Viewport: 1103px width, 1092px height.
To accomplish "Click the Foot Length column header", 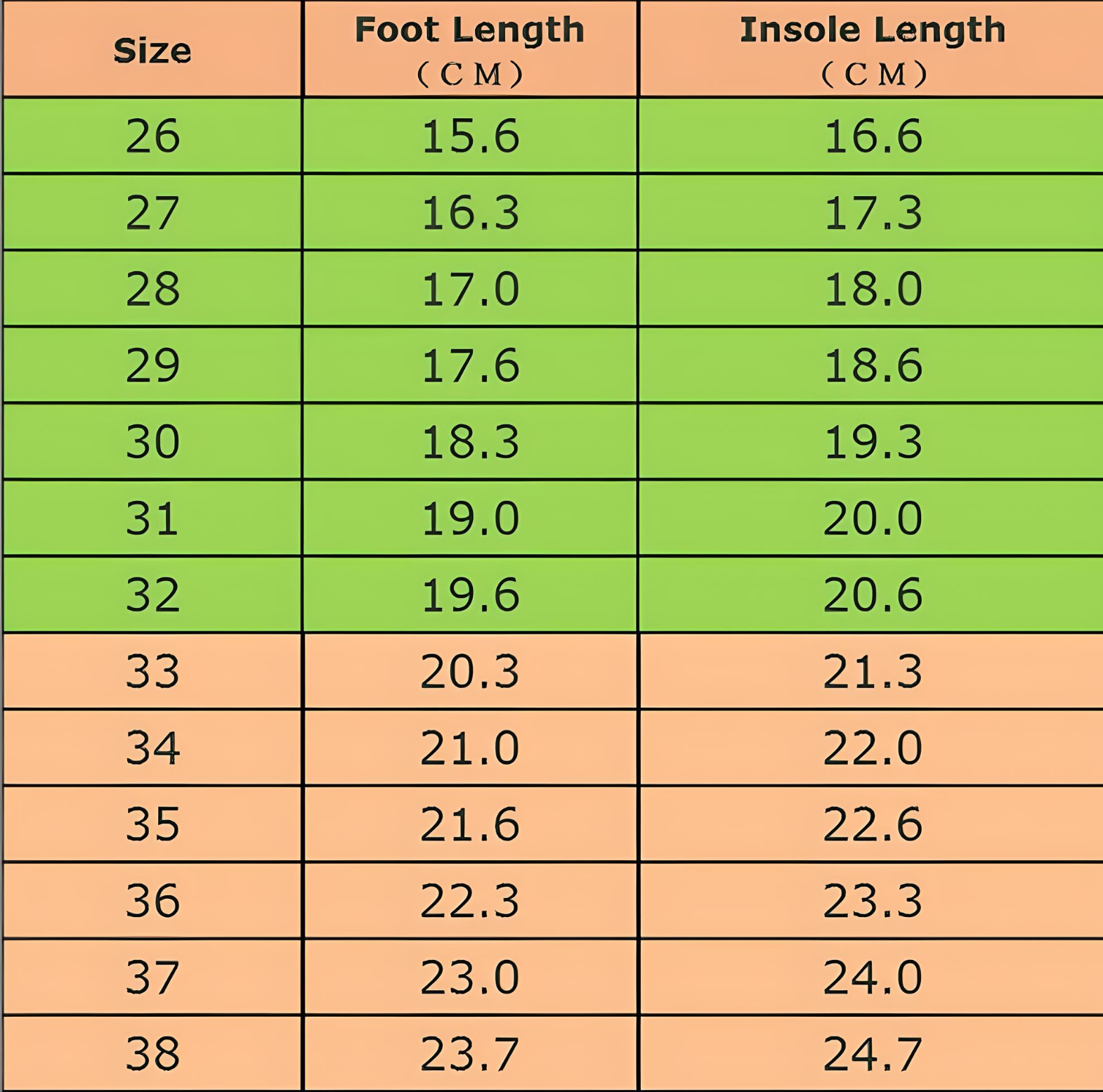I will tap(469, 49).
